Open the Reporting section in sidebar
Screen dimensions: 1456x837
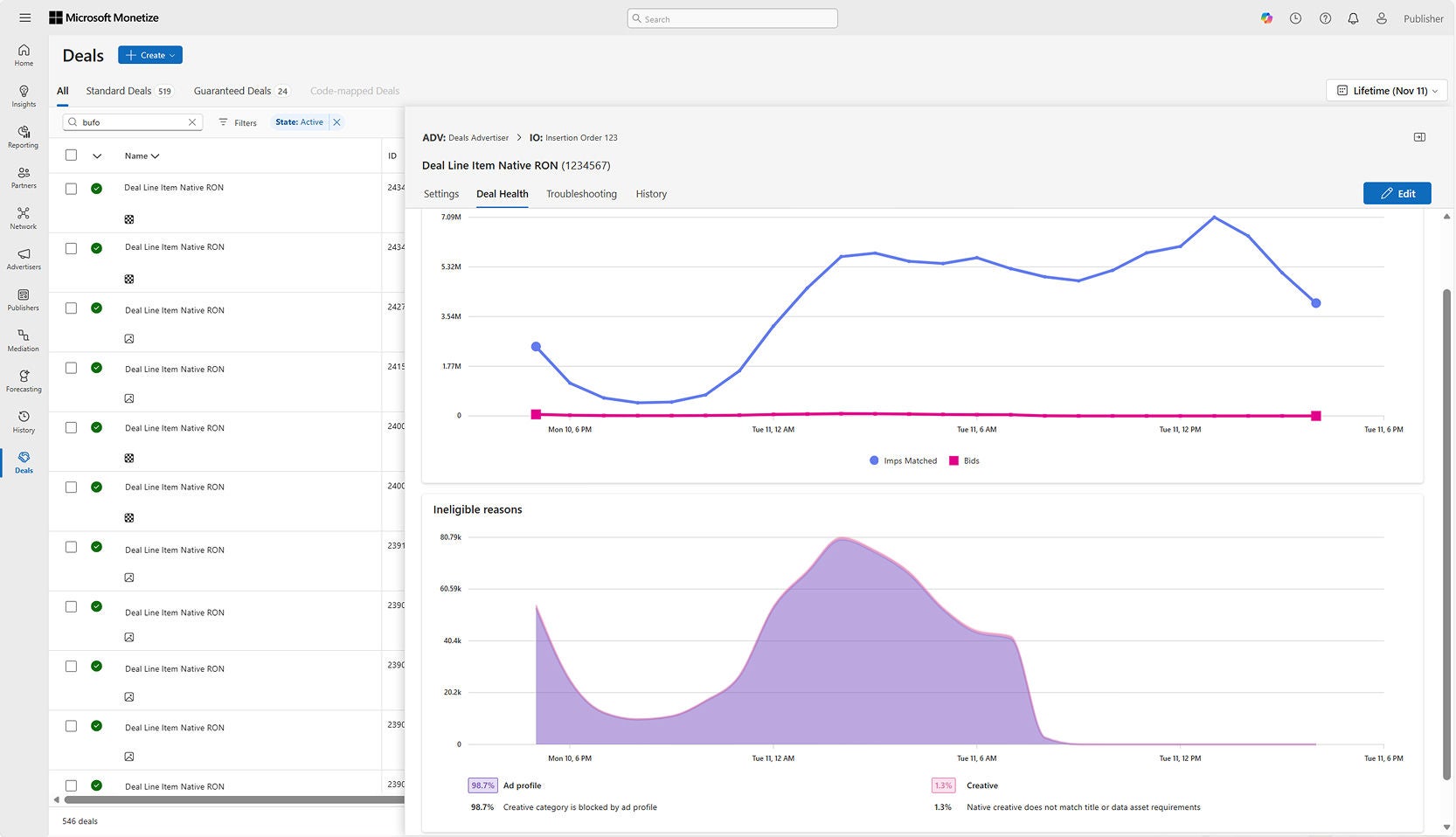(23, 138)
